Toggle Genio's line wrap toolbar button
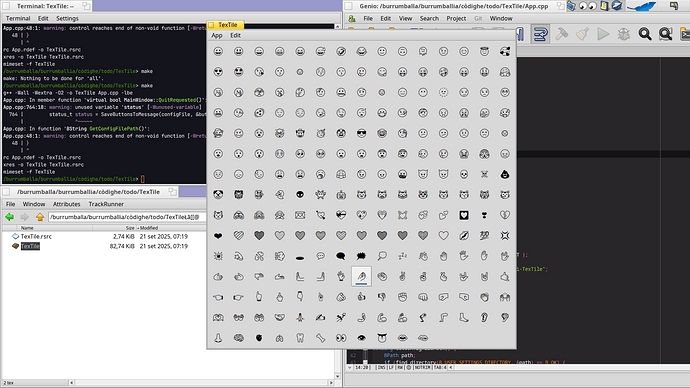The image size is (690, 388). 540,34
